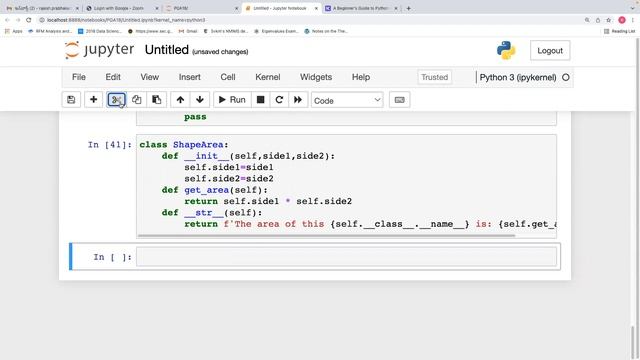Open the browser profile avatar
640x360 pixels.
pos(622,20)
